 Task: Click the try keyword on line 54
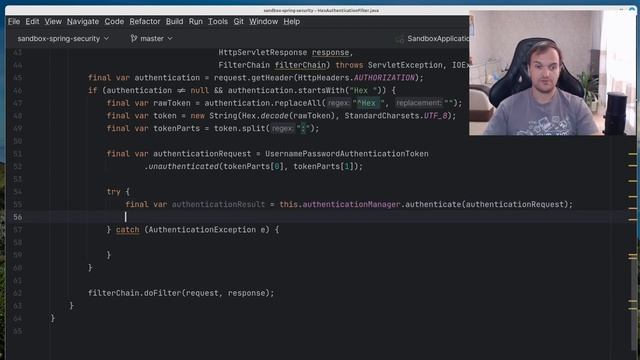(113, 192)
